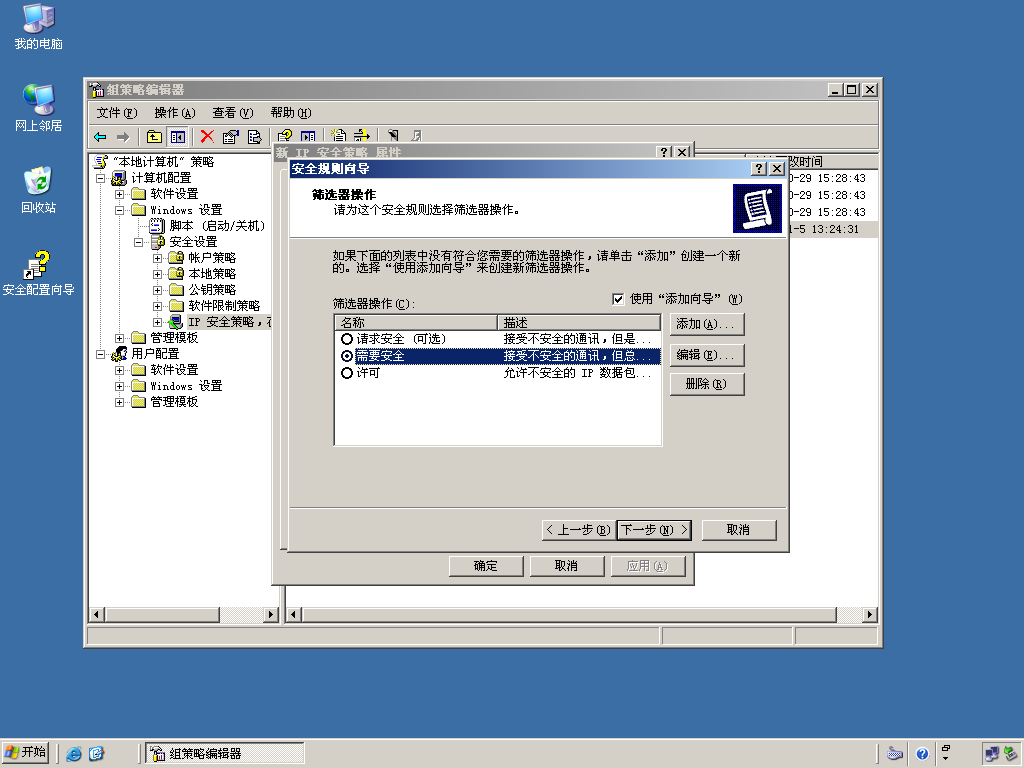Collapse Windows 设置 under 计算机配置
1024x768 pixels.
120,210
